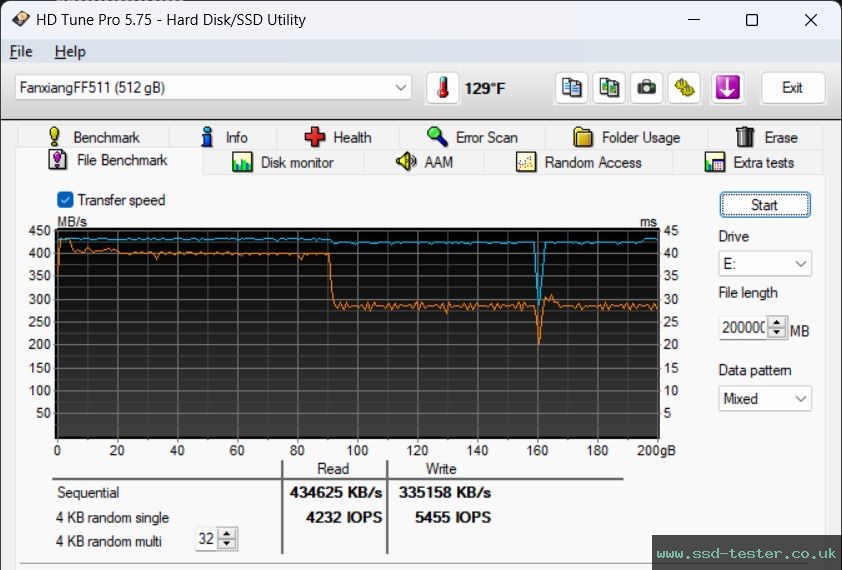842x570 pixels.
Task: Open the Data pattern Mixed dropdown
Action: coord(765,399)
